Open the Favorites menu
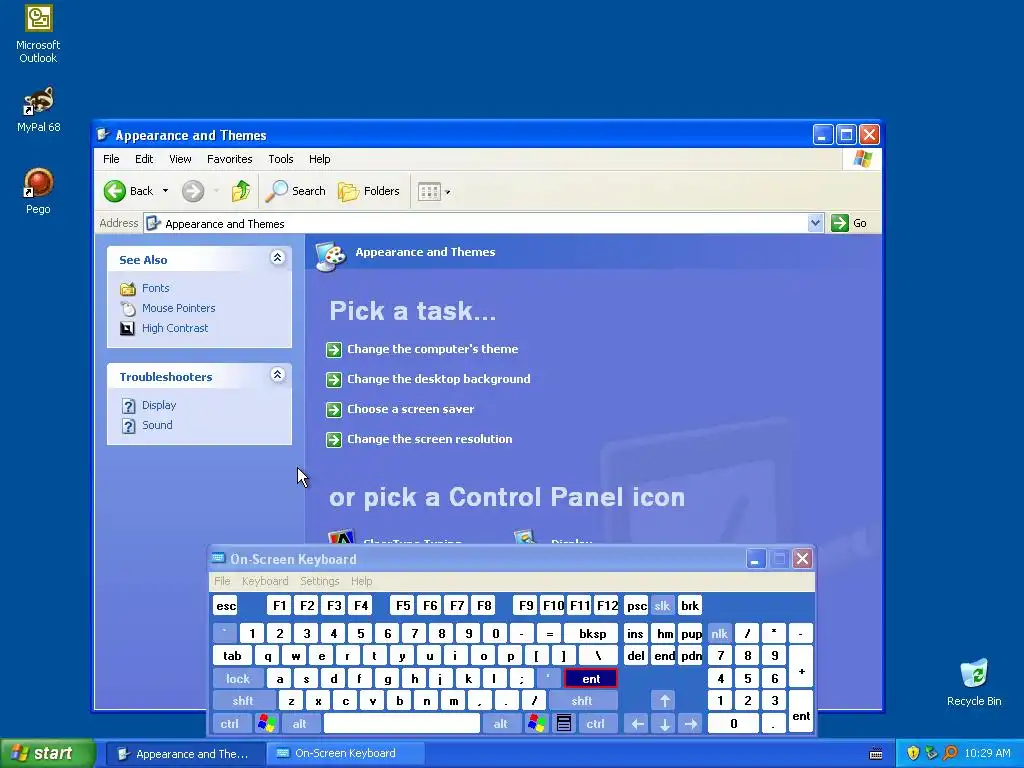 pos(229,159)
